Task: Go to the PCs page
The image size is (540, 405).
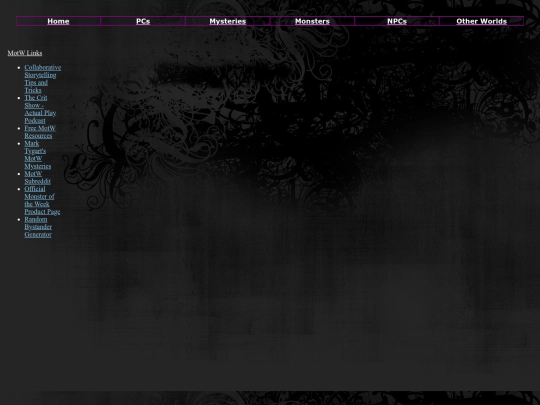Action: tap(143, 21)
